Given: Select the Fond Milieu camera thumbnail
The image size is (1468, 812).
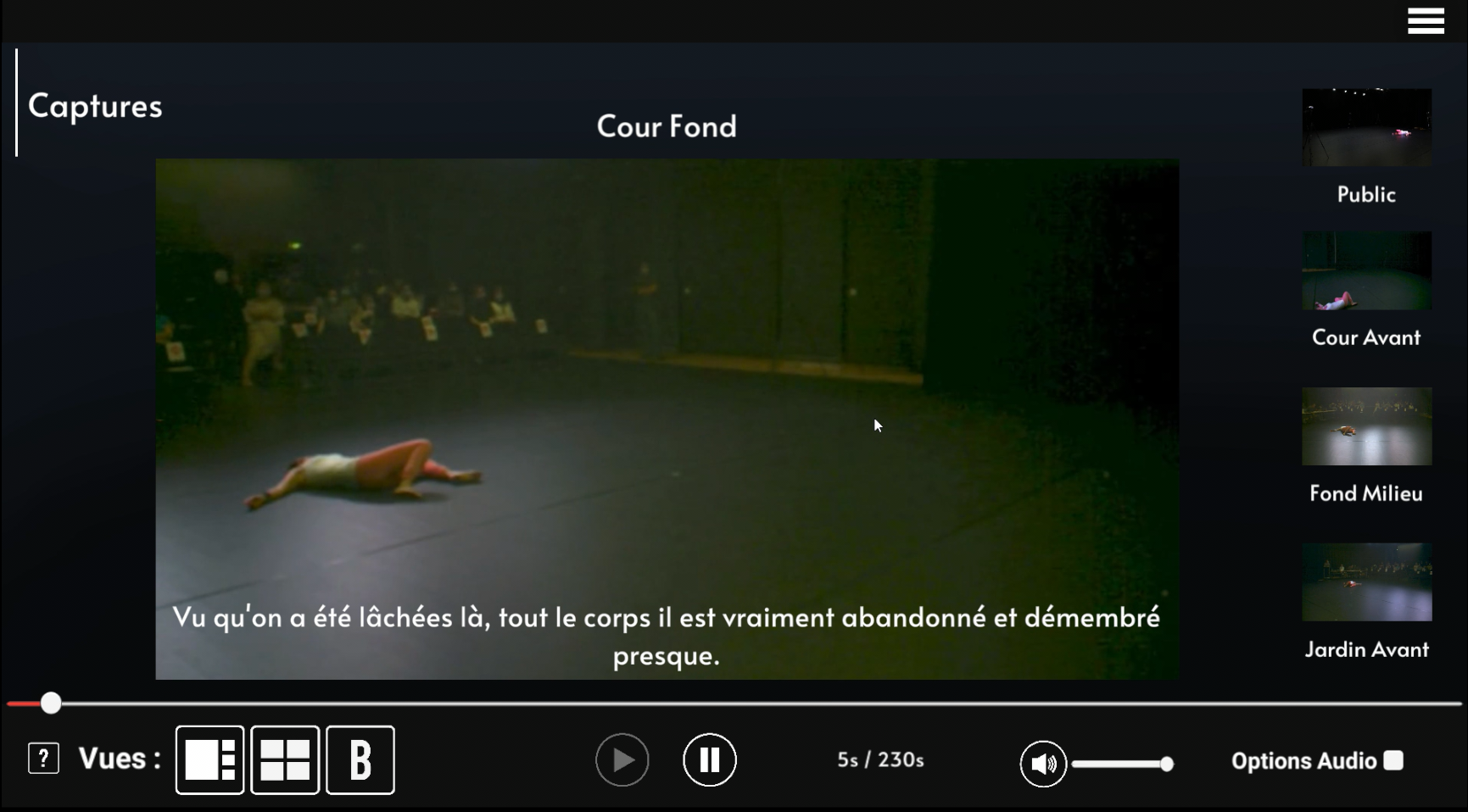Looking at the screenshot, I should tap(1367, 426).
